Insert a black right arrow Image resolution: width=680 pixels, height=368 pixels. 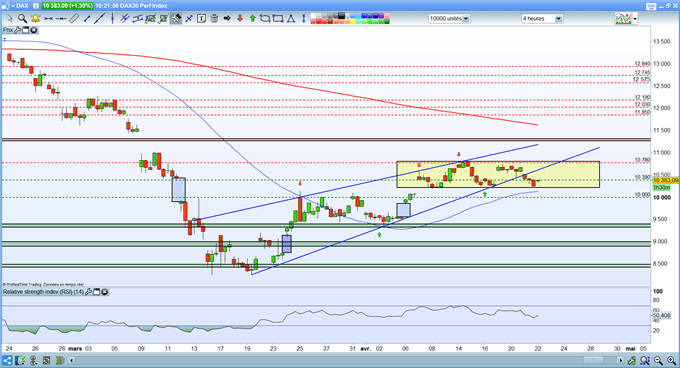pyautogui.click(x=227, y=19)
